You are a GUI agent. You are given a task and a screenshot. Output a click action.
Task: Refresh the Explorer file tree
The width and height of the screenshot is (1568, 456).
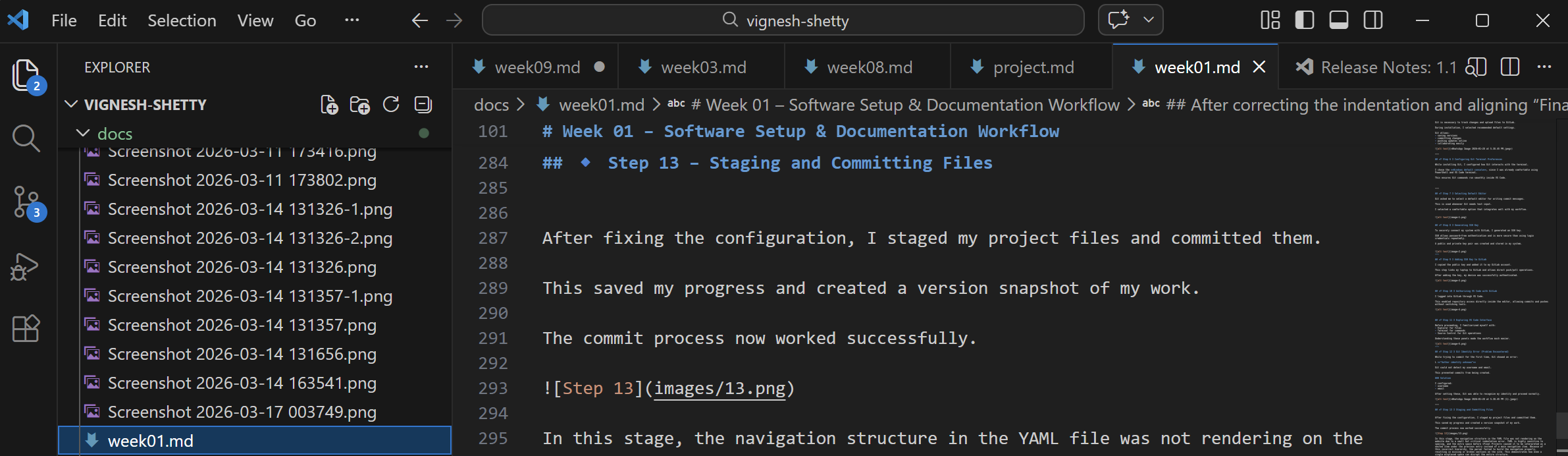[391, 105]
